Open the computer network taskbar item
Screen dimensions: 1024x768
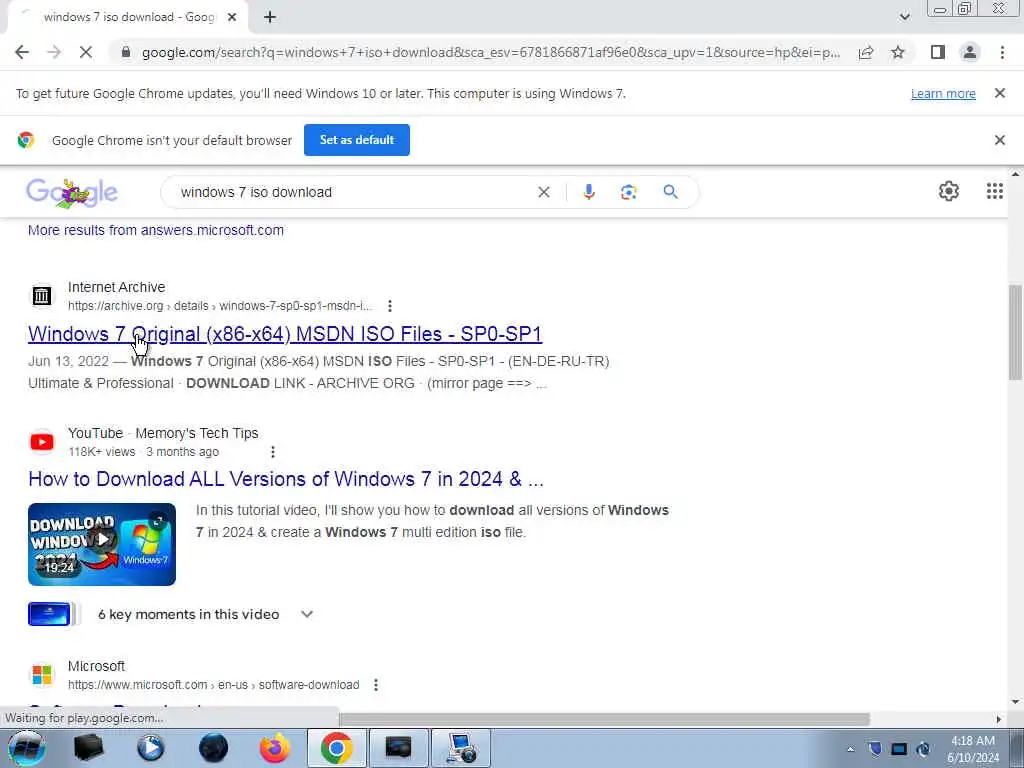tap(460, 748)
